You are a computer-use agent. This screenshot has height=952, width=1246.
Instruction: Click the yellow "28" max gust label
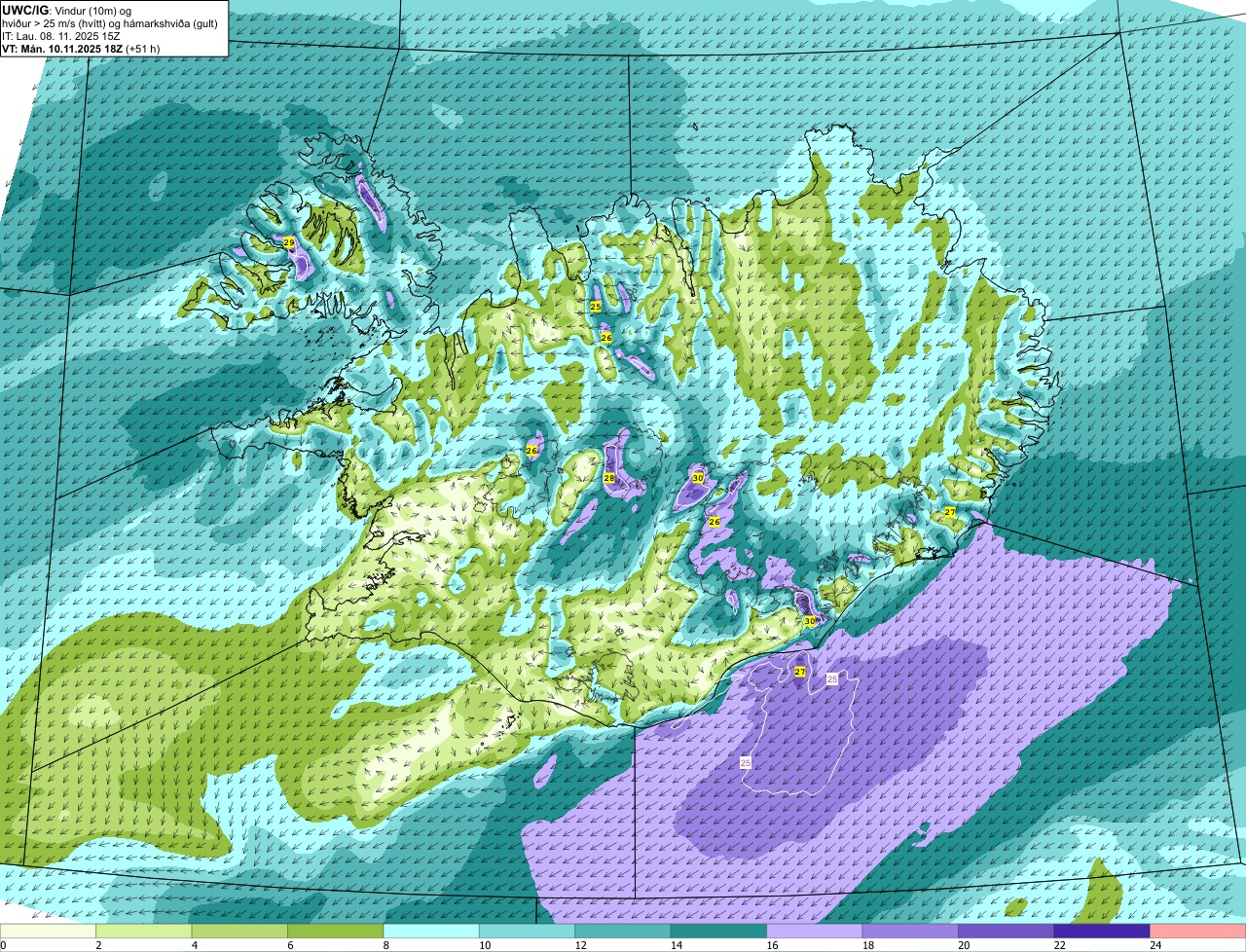pos(609,478)
